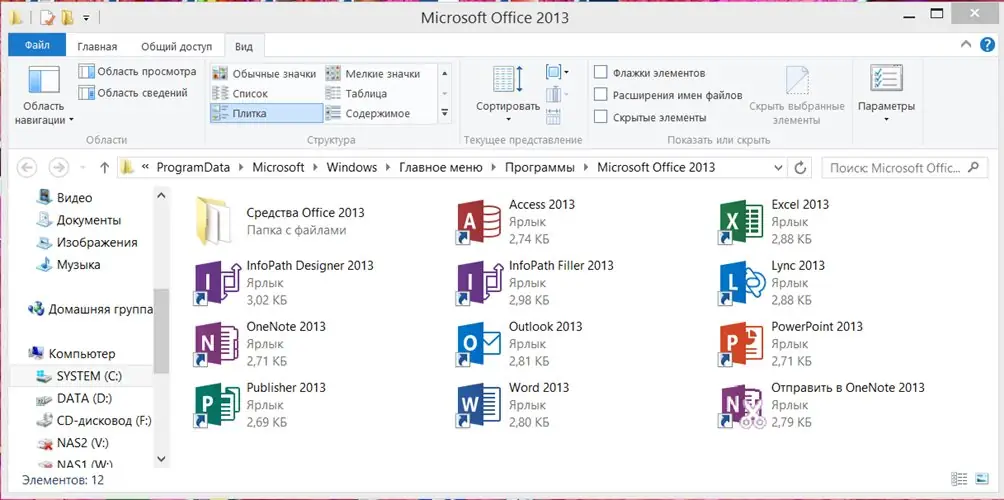1004x500 pixels.
Task: Enable the Расширения имен файлов checkbox
Action: 600,95
